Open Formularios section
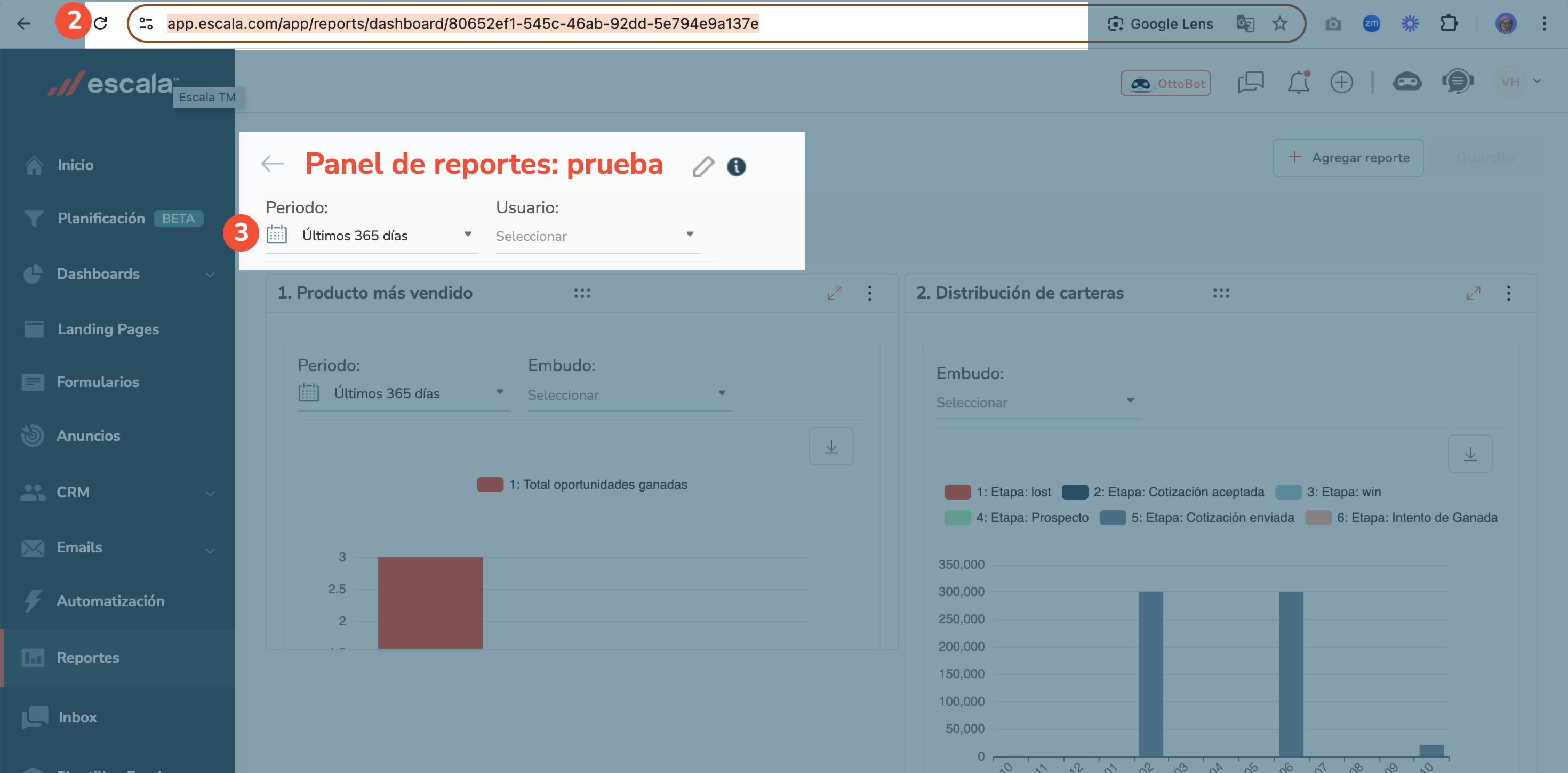 click(x=81, y=382)
